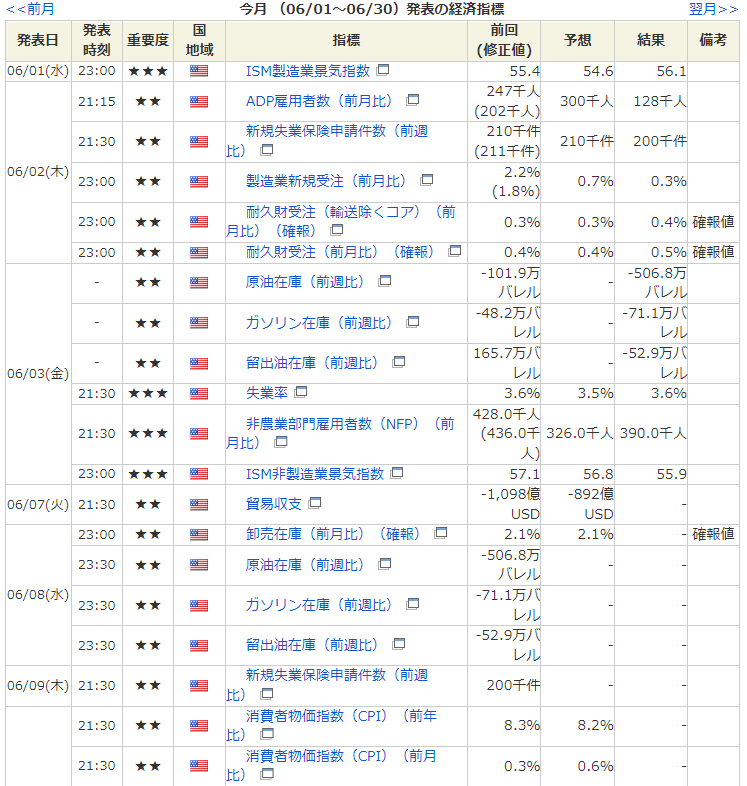Viewport: 747px width, 786px height.
Task: Click popup icon next to 耐久財受注（前月比）（確報）
Action: (455, 251)
